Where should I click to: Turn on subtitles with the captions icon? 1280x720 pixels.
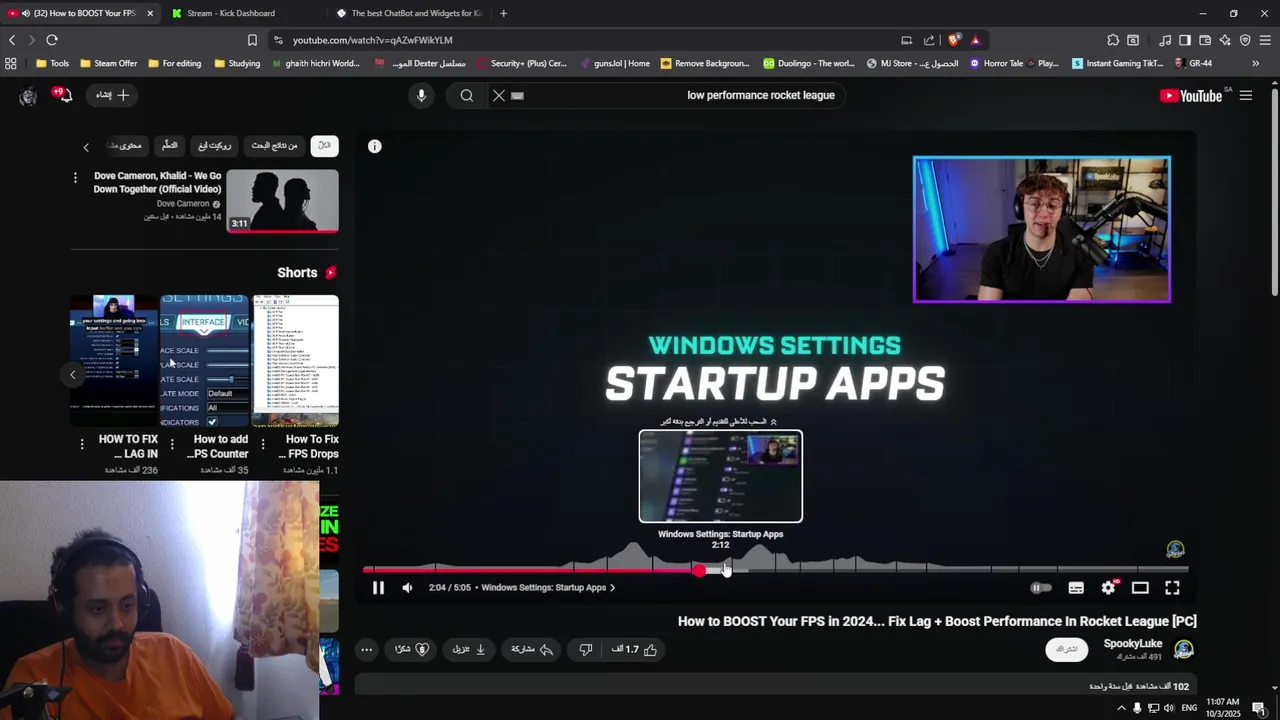(x=1076, y=588)
